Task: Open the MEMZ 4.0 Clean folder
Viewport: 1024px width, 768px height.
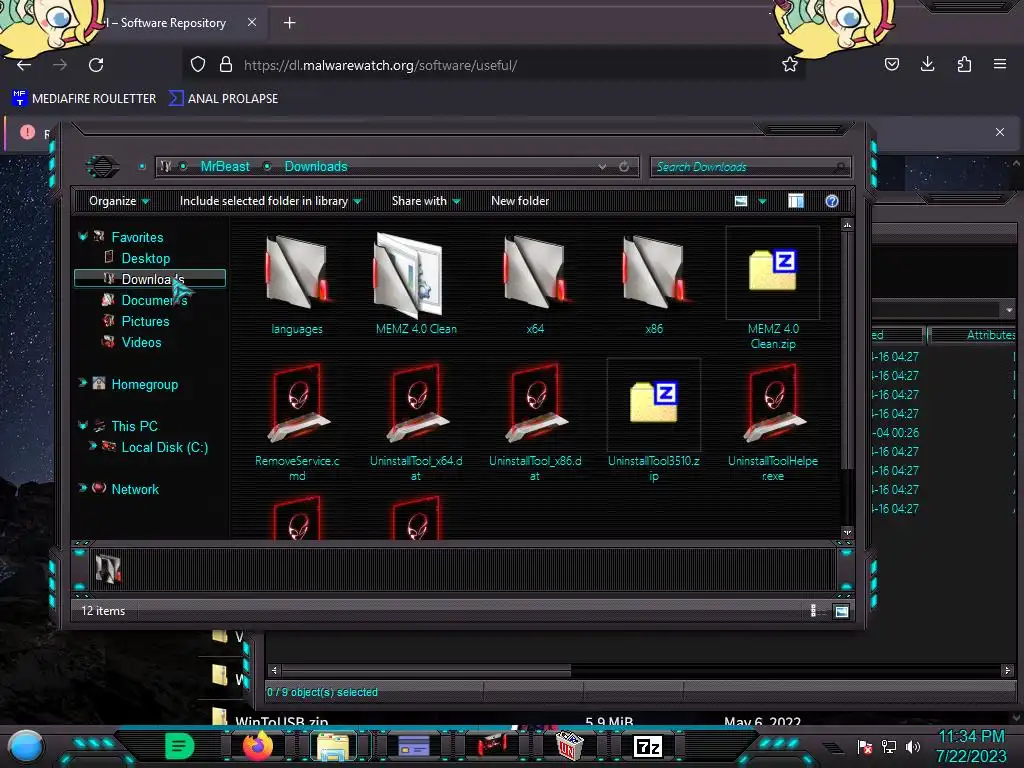Action: [416, 285]
